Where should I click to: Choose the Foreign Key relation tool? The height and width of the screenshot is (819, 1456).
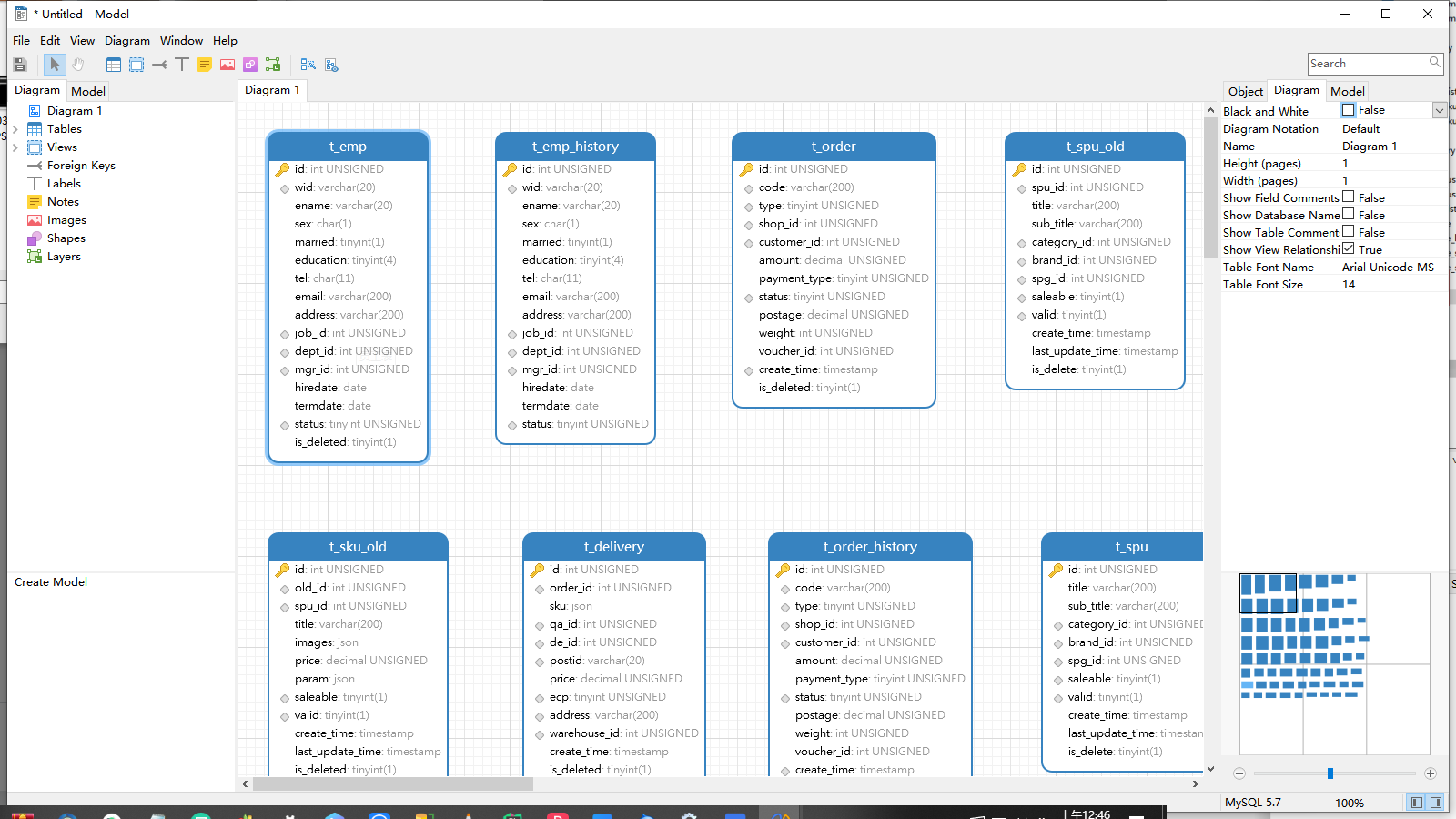coord(159,65)
